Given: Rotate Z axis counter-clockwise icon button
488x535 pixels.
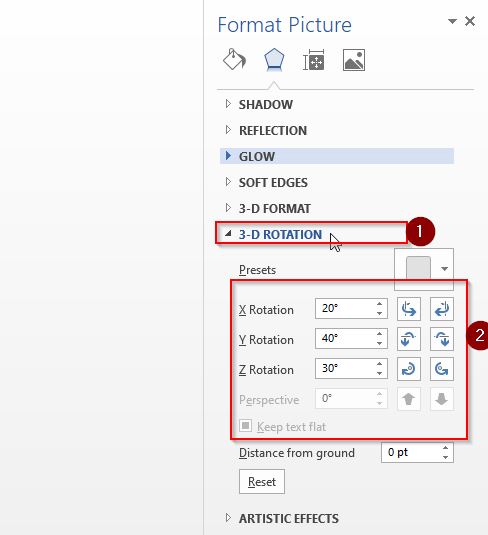Looking at the screenshot, I should tap(442, 369).
